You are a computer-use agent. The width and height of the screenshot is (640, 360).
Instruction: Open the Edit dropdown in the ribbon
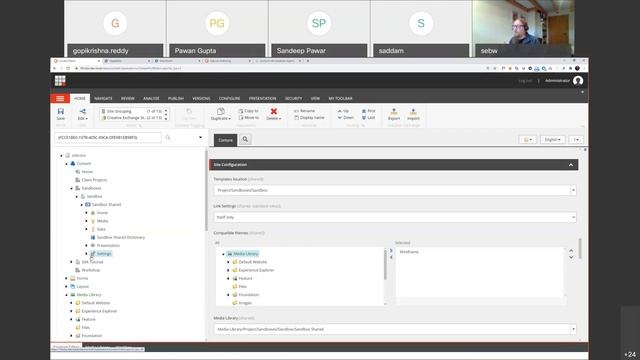pyautogui.click(x=83, y=114)
